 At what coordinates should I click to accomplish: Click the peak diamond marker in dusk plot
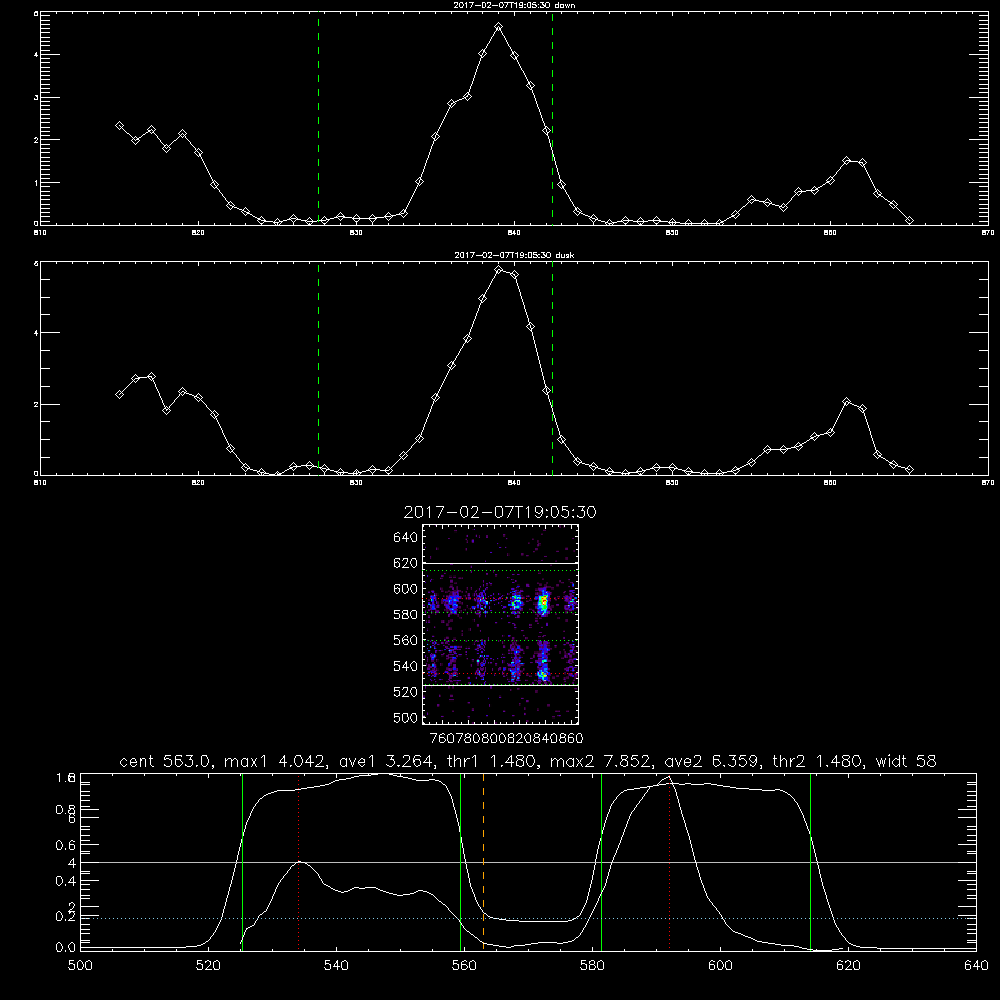499,270
